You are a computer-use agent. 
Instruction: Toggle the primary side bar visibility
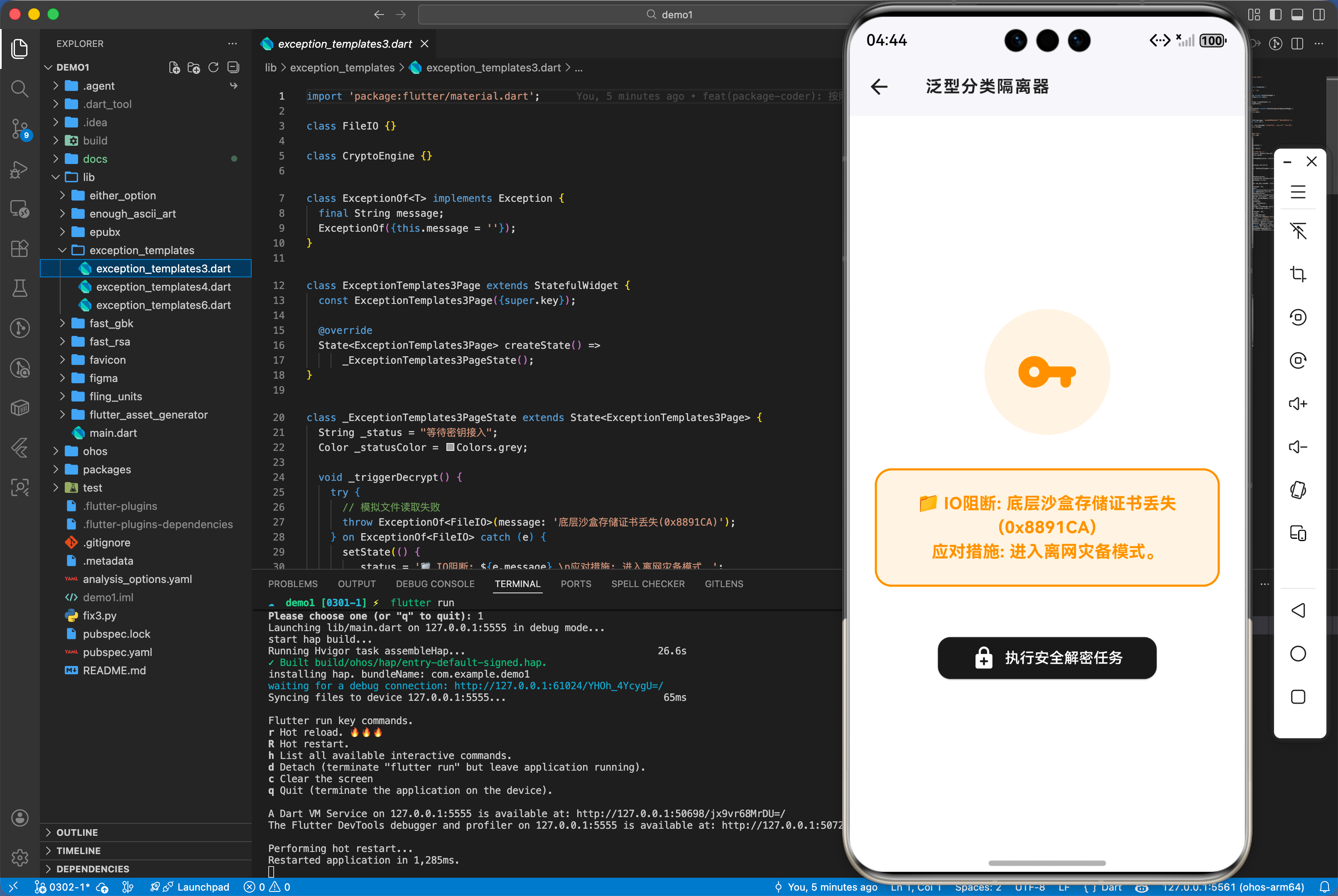(x=1275, y=15)
